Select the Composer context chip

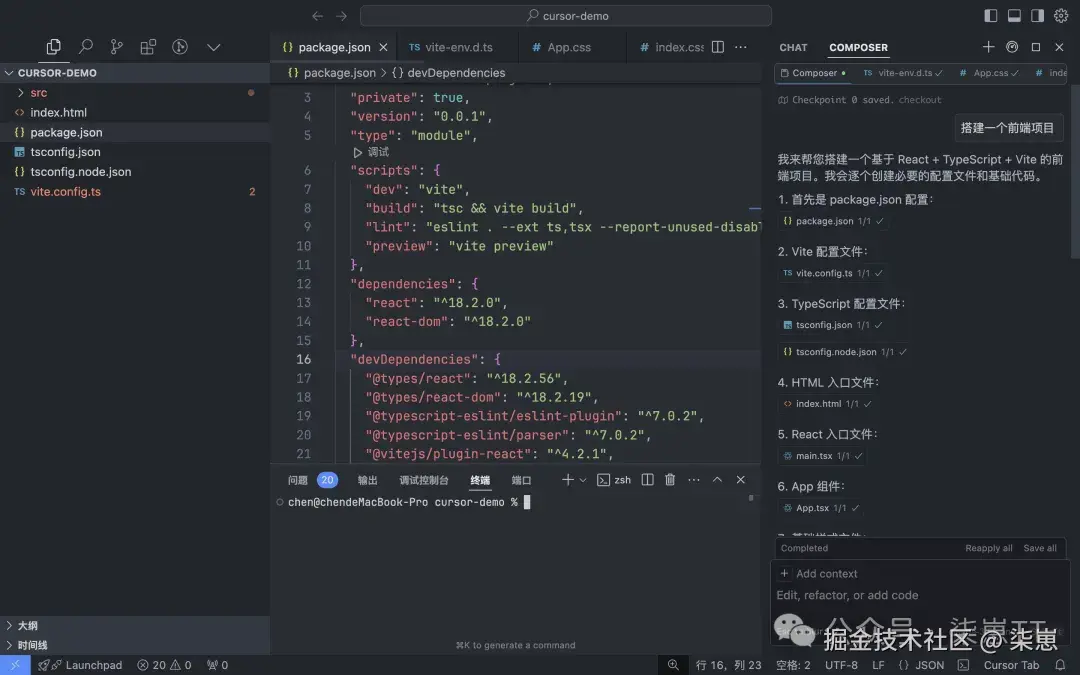[x=813, y=73]
